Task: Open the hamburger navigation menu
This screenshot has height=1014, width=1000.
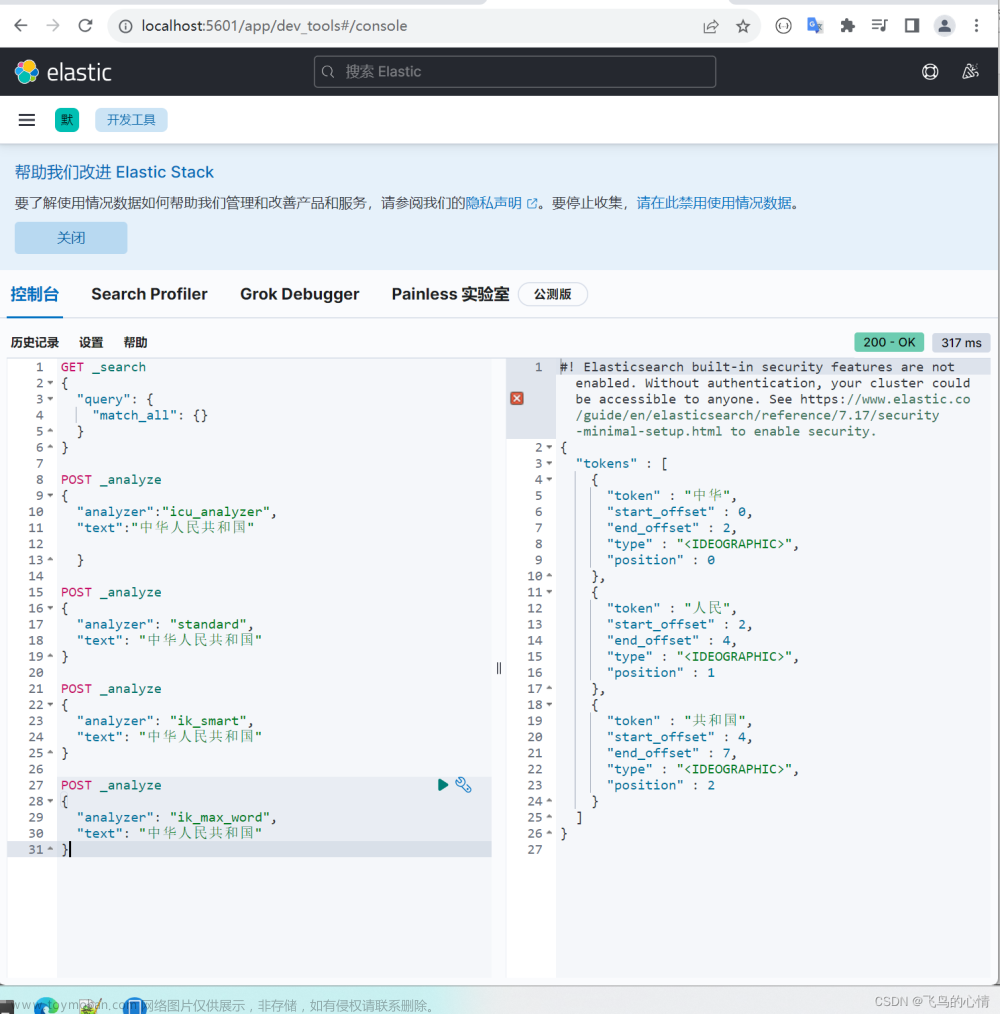Action: (27, 120)
